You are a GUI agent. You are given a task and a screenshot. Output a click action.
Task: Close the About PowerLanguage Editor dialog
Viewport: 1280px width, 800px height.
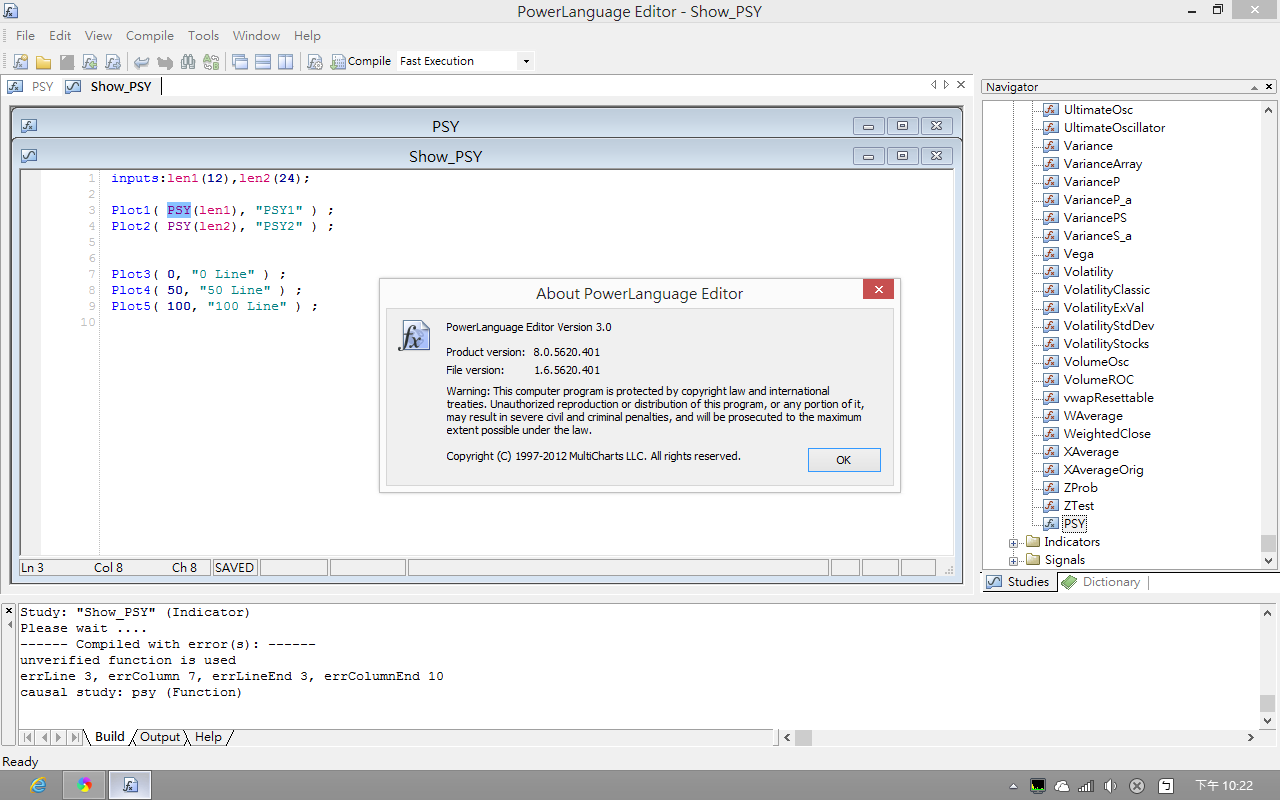click(x=878, y=290)
